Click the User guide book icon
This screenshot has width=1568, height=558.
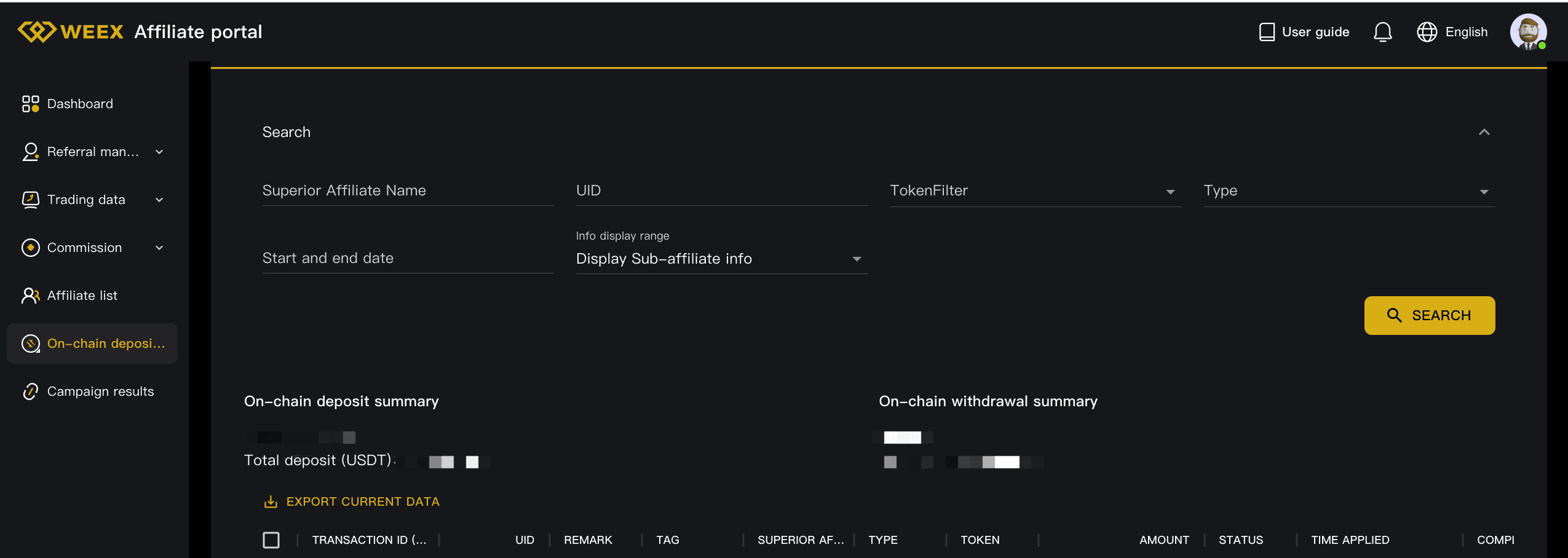click(1267, 32)
